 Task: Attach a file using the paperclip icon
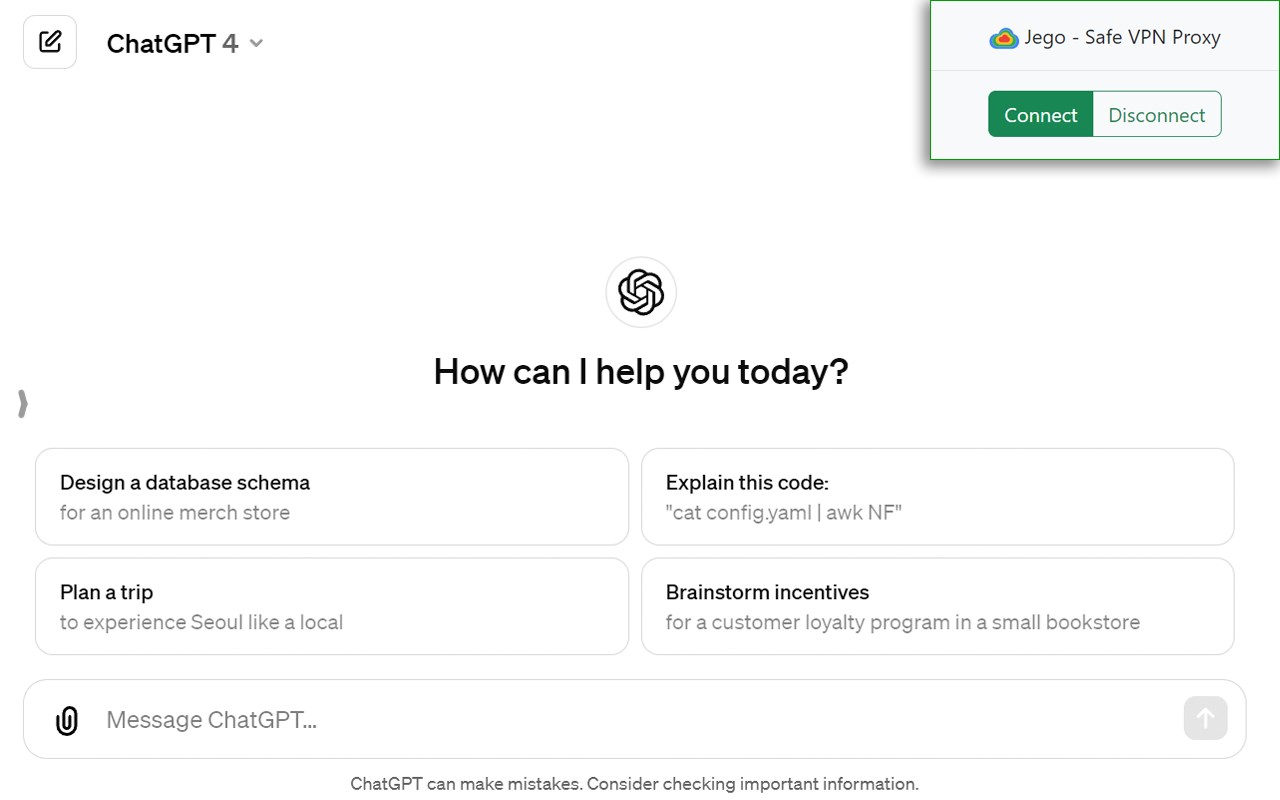tap(67, 720)
